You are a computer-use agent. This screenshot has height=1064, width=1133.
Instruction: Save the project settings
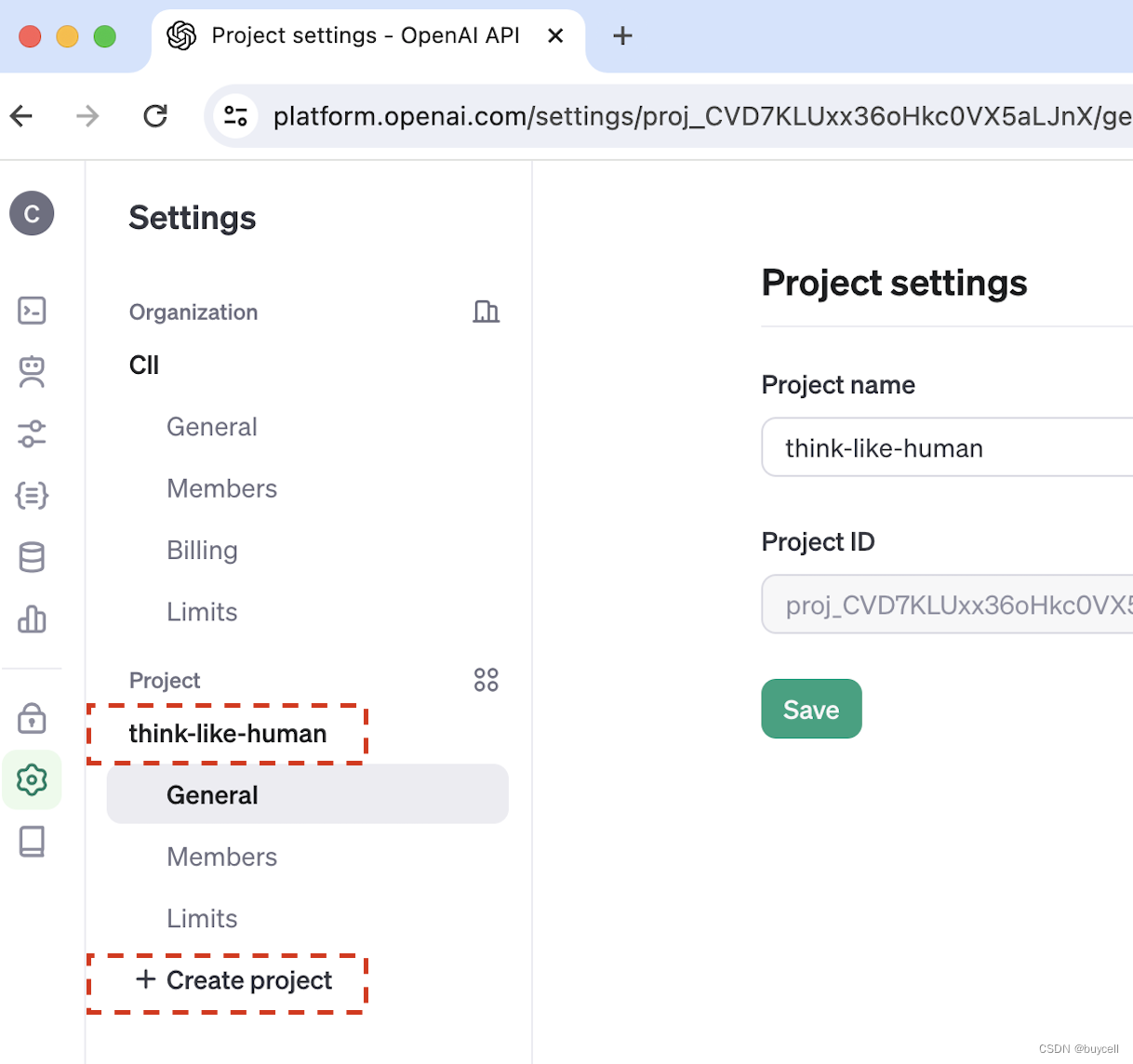[x=810, y=709]
